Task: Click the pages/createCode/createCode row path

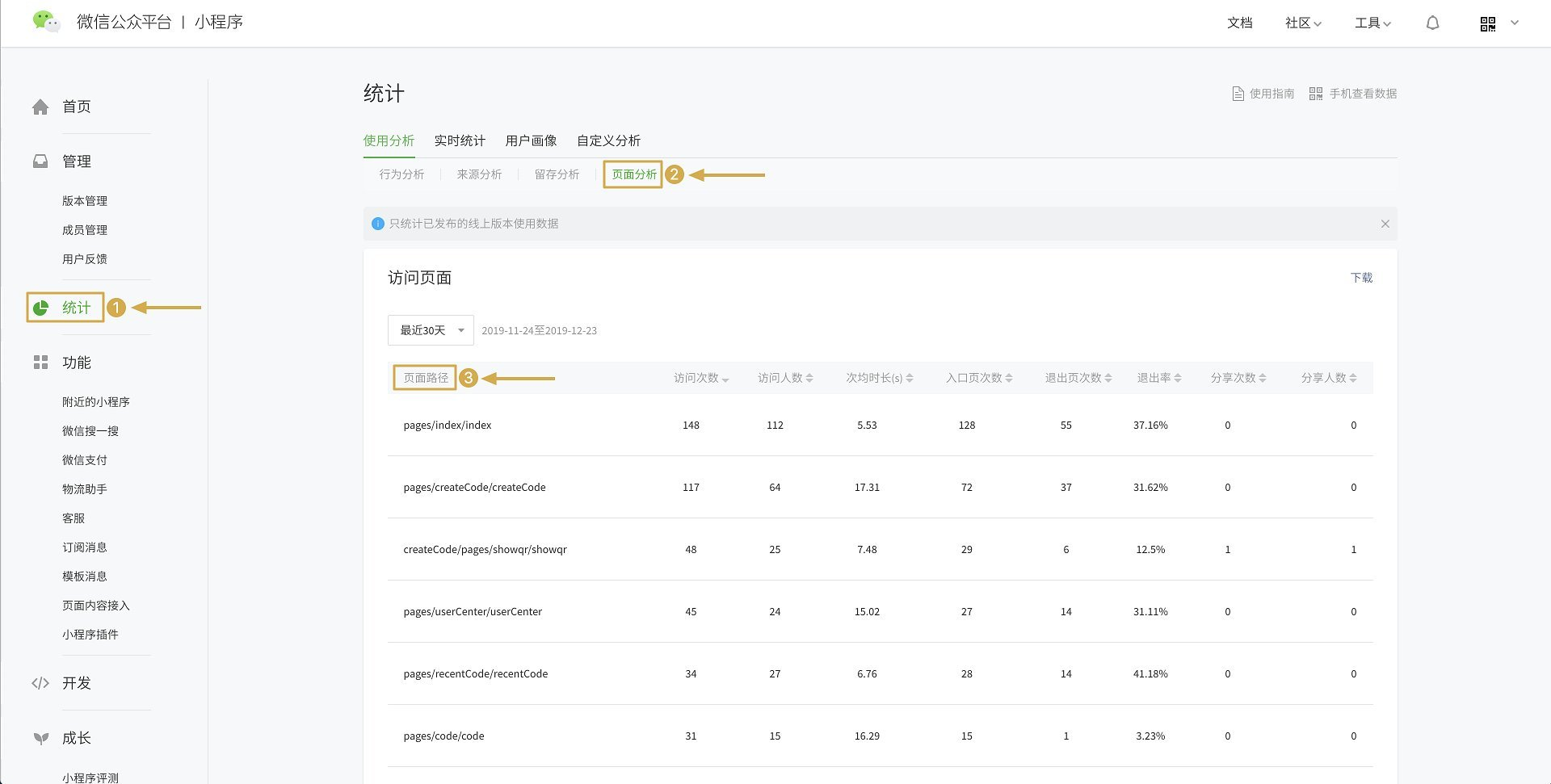Action: click(474, 488)
